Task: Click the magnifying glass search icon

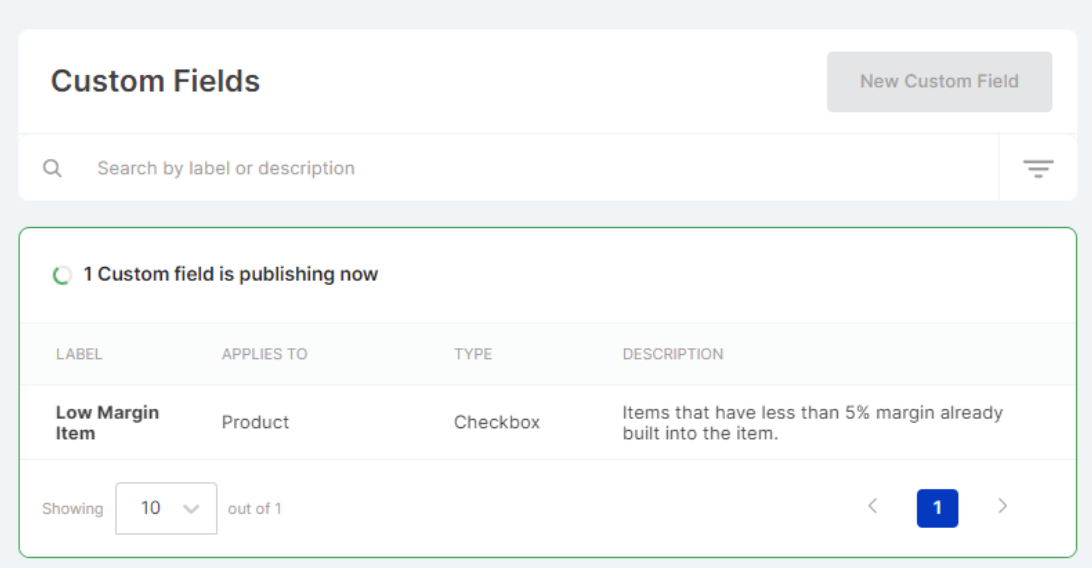Action: pos(52,168)
